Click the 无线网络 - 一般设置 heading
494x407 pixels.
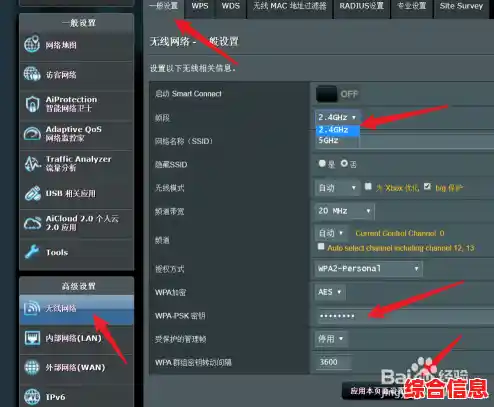(194, 42)
